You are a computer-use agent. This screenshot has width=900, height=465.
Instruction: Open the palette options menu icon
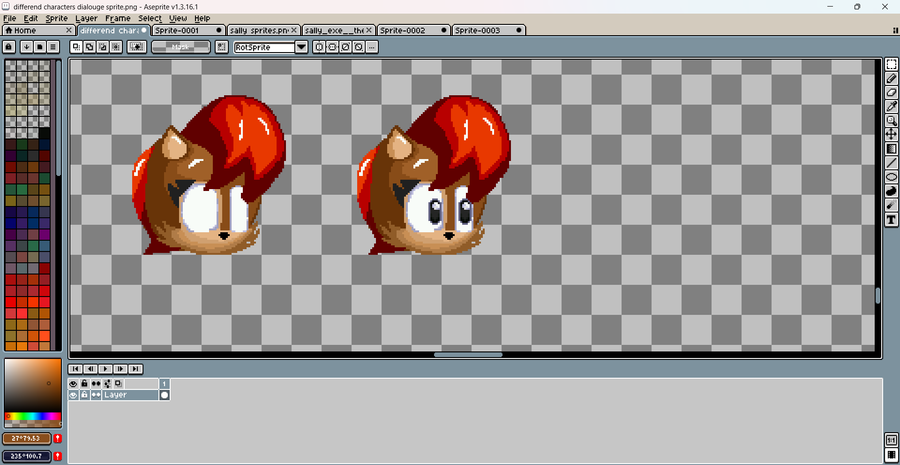tap(53, 47)
